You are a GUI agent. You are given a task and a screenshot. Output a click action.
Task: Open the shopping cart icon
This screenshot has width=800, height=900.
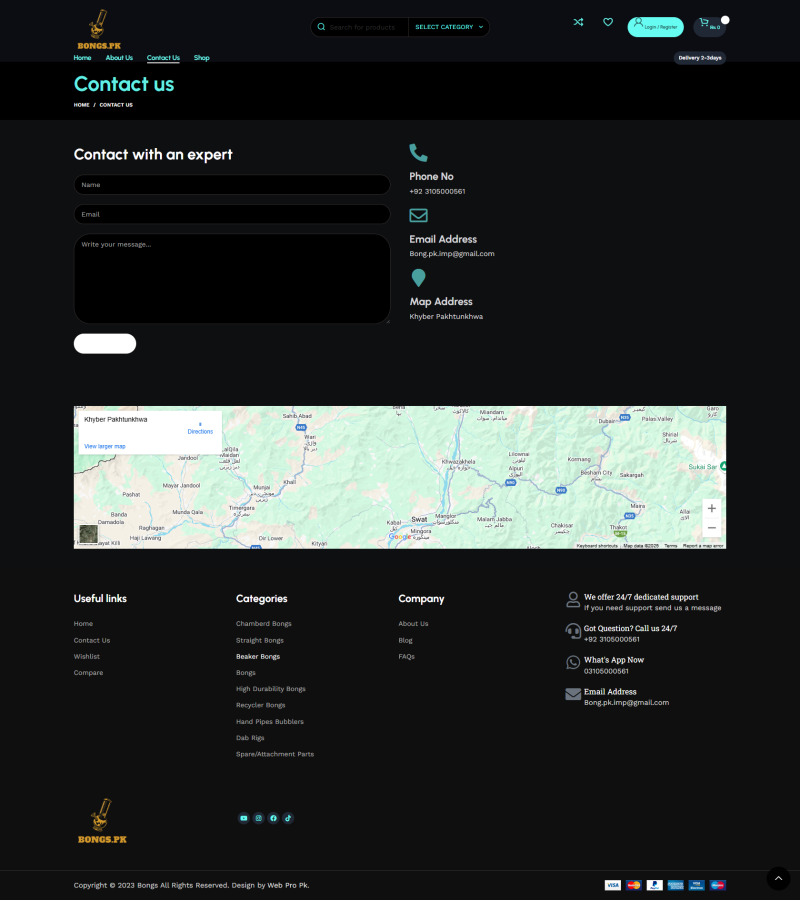coord(705,23)
